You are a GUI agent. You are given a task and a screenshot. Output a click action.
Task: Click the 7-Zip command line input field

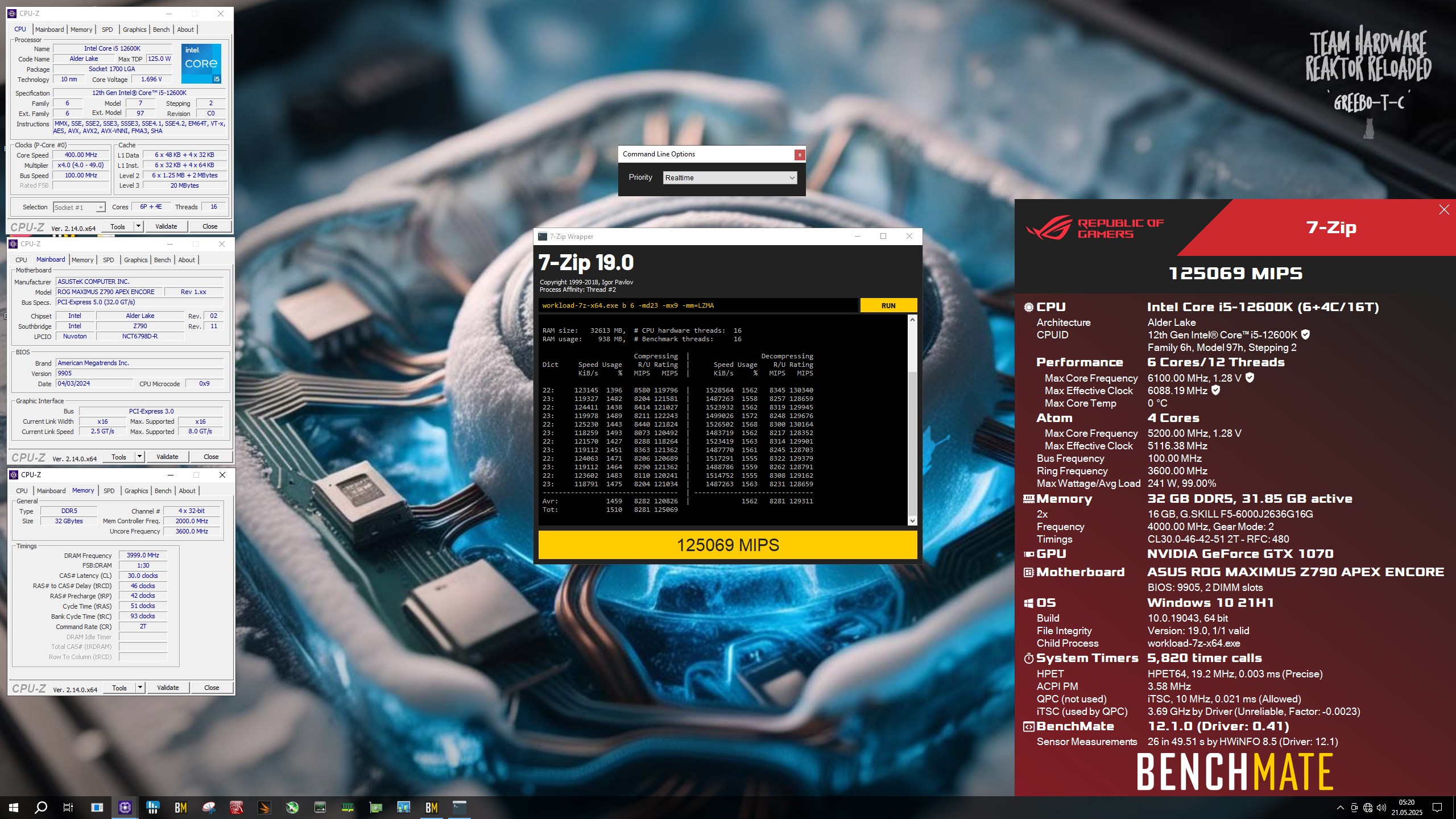coord(698,305)
